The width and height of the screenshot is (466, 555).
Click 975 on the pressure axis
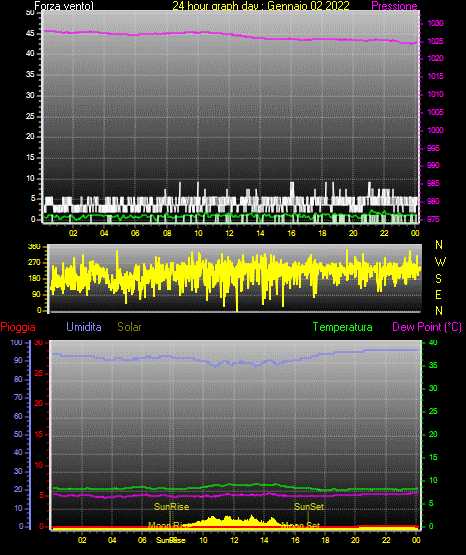[433, 219]
